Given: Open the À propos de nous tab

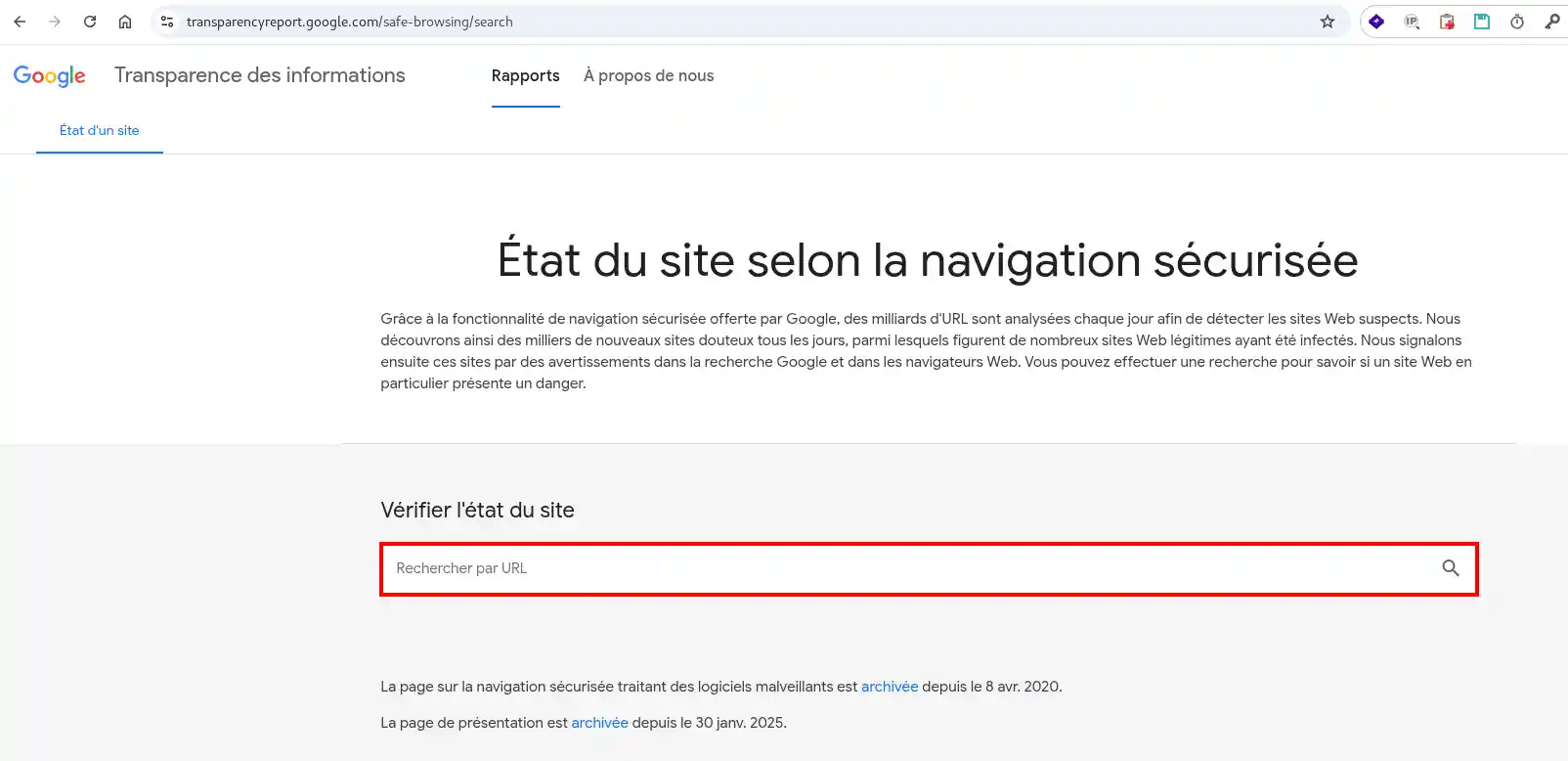Looking at the screenshot, I should click(x=649, y=76).
